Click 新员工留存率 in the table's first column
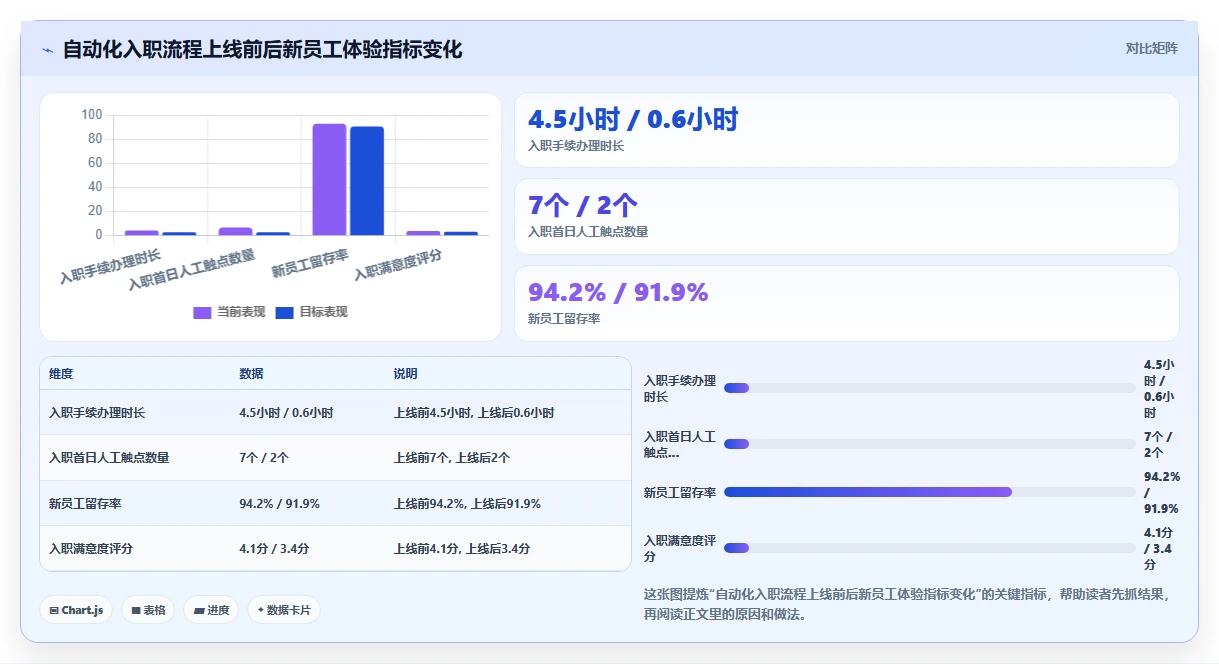This screenshot has width=1219, height=664. [85, 504]
